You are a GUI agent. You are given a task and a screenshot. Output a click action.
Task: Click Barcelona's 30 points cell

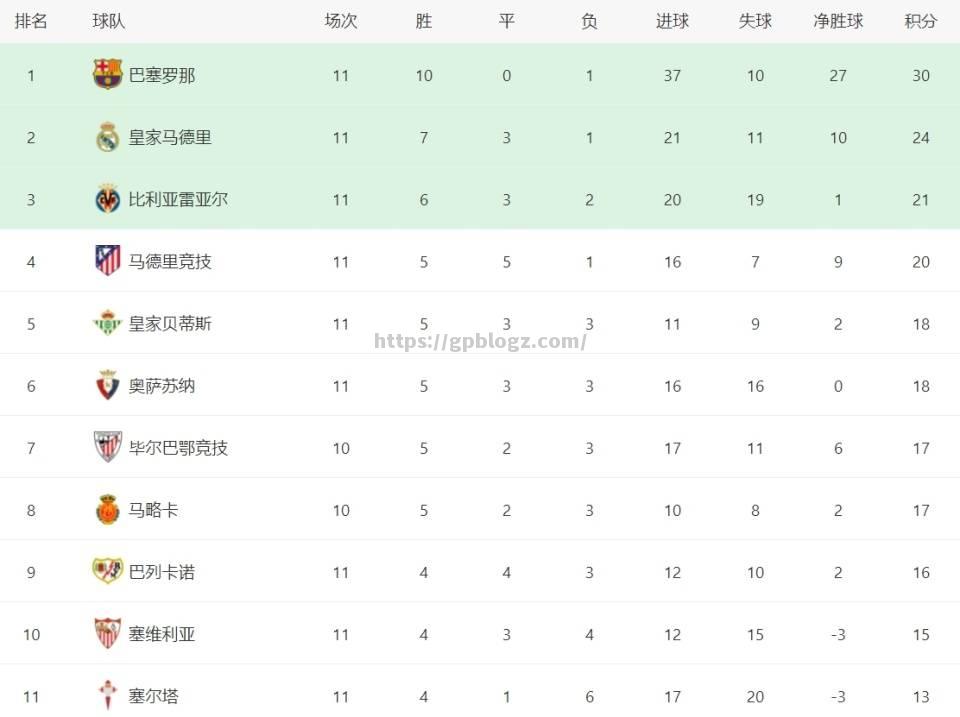[921, 76]
